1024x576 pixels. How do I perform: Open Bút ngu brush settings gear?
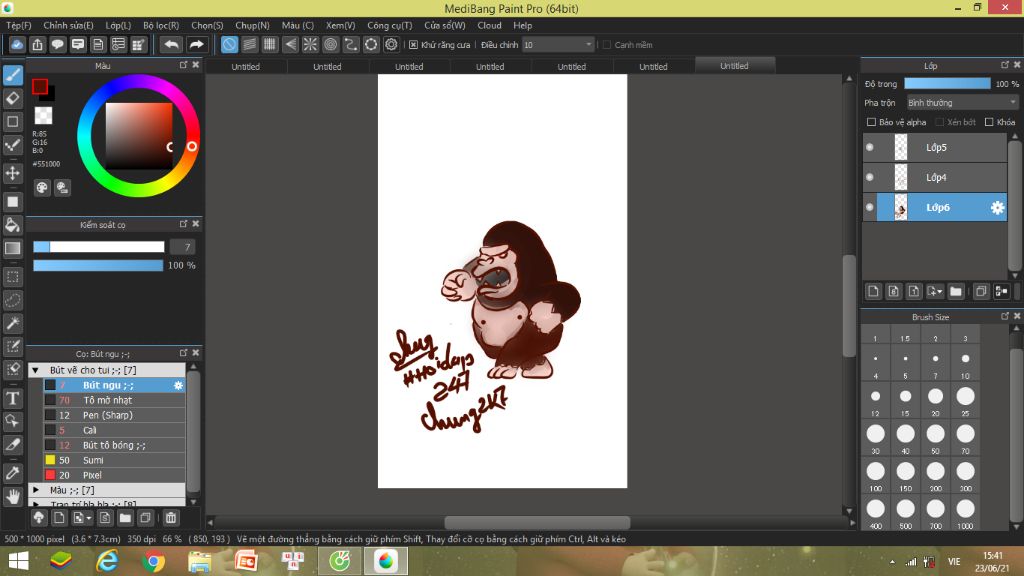coord(178,385)
